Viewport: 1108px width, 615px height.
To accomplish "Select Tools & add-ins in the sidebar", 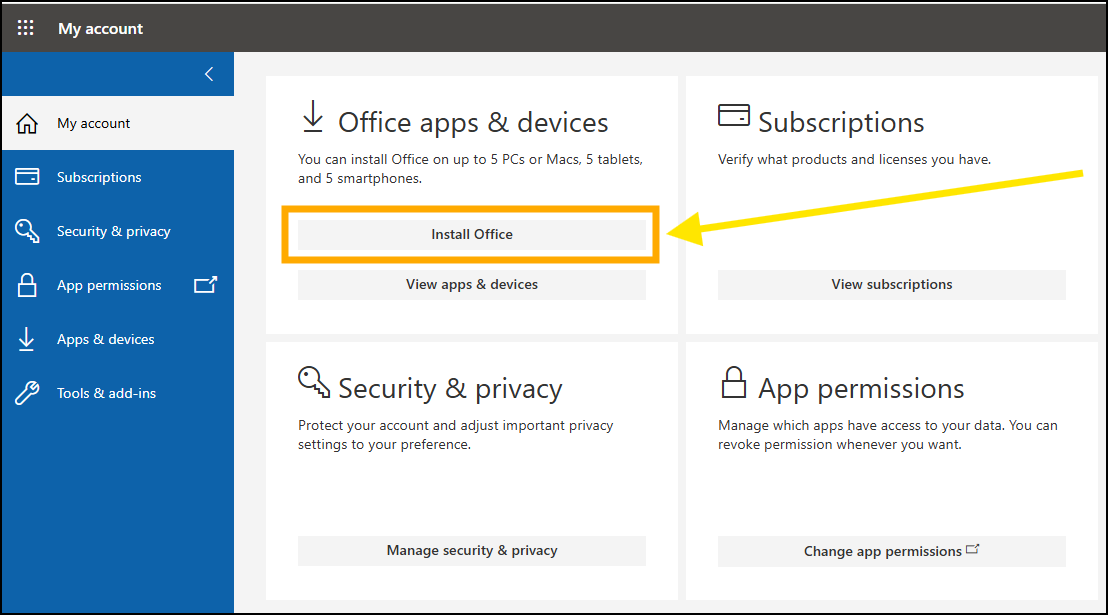I will (106, 392).
